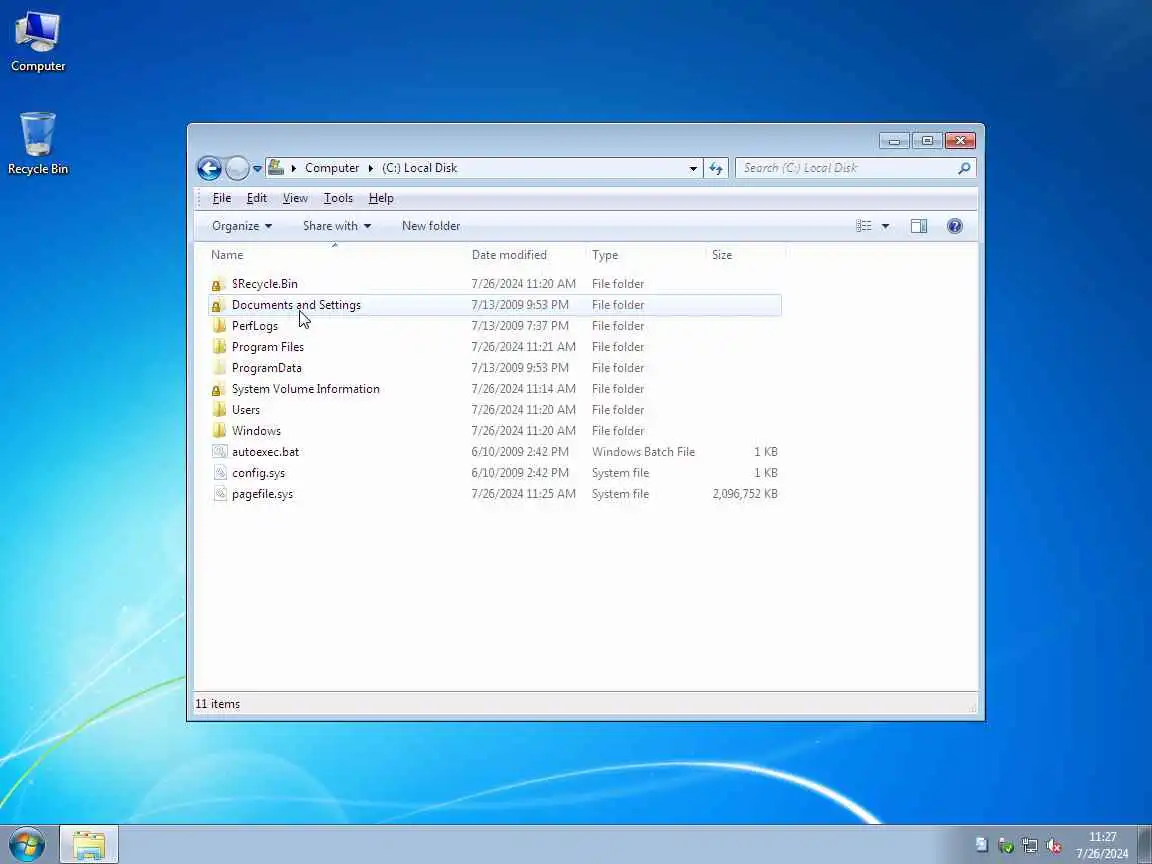Select the autoexec.bat file icon
The height and width of the screenshot is (864, 1152).
[x=219, y=452]
